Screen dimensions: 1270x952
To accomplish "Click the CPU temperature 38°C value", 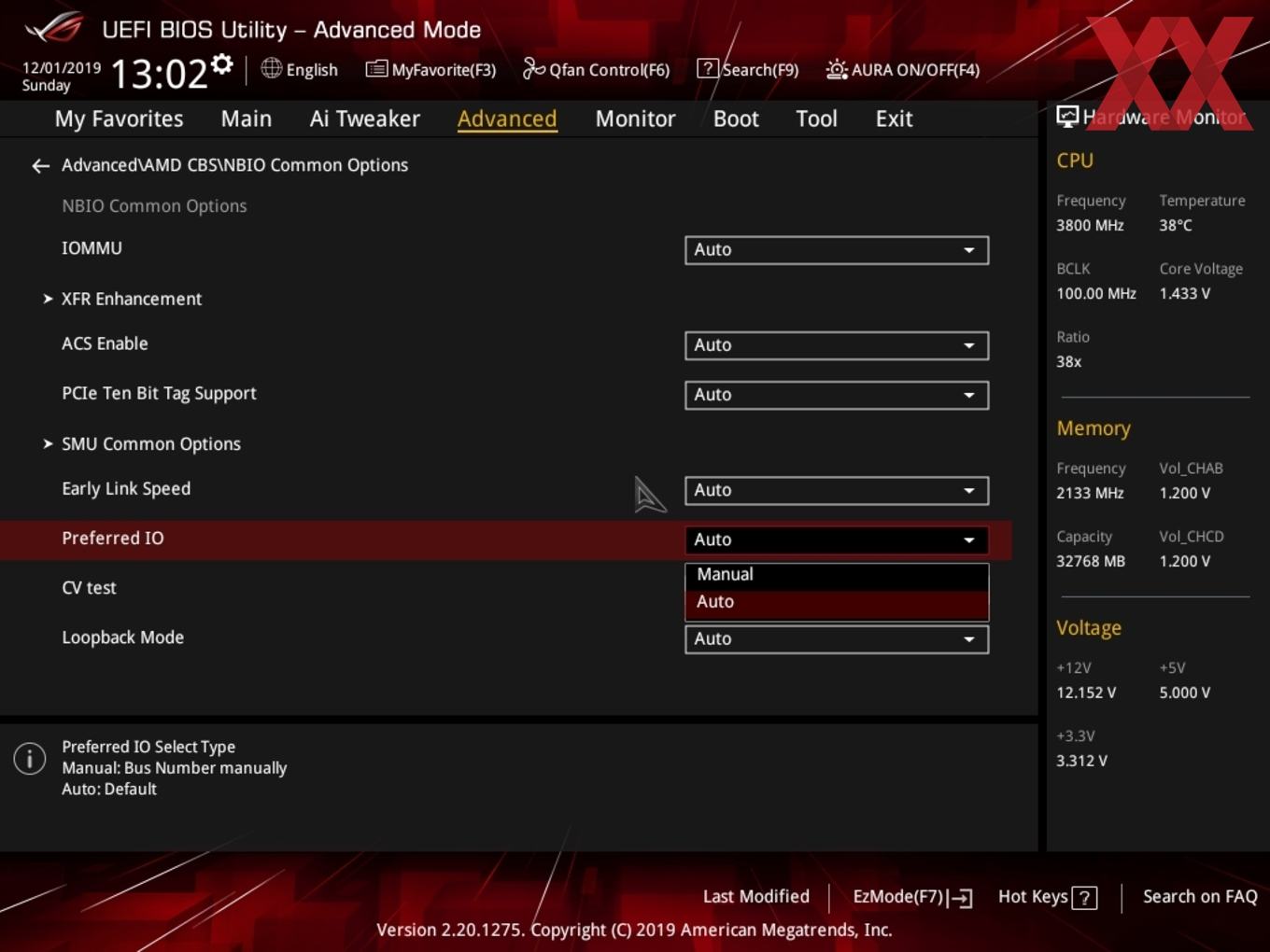I will 1176,225.
